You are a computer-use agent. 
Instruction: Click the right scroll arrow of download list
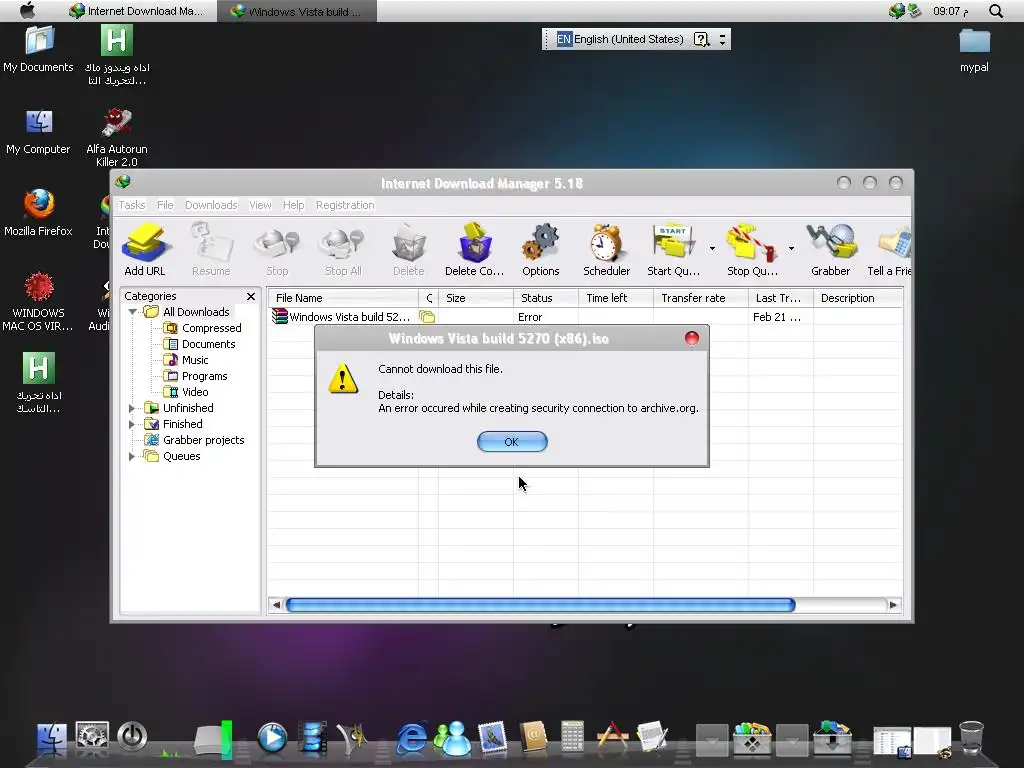click(x=893, y=605)
